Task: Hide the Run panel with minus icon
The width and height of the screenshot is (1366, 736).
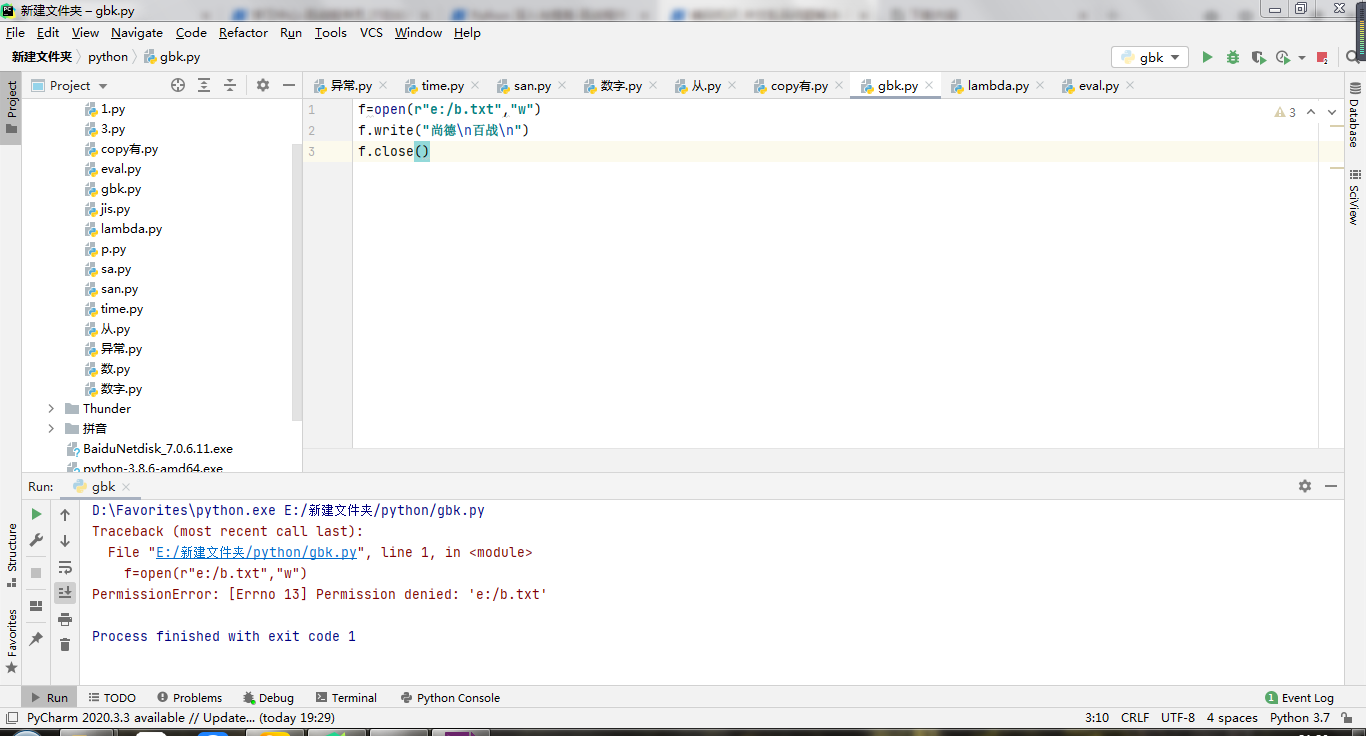Action: (x=1331, y=486)
